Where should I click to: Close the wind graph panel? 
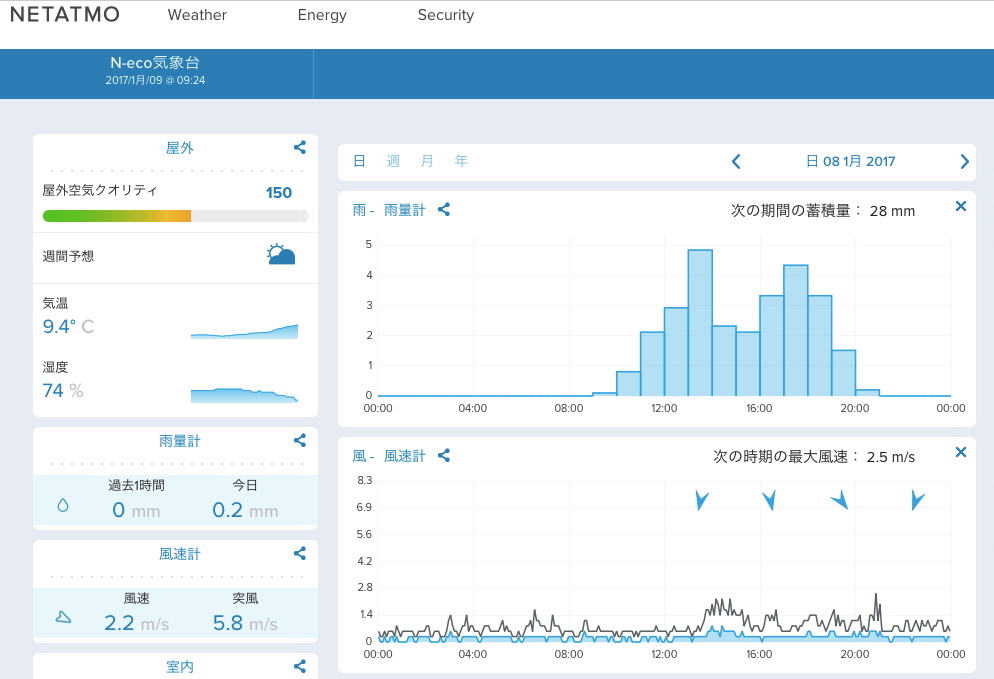coord(961,452)
